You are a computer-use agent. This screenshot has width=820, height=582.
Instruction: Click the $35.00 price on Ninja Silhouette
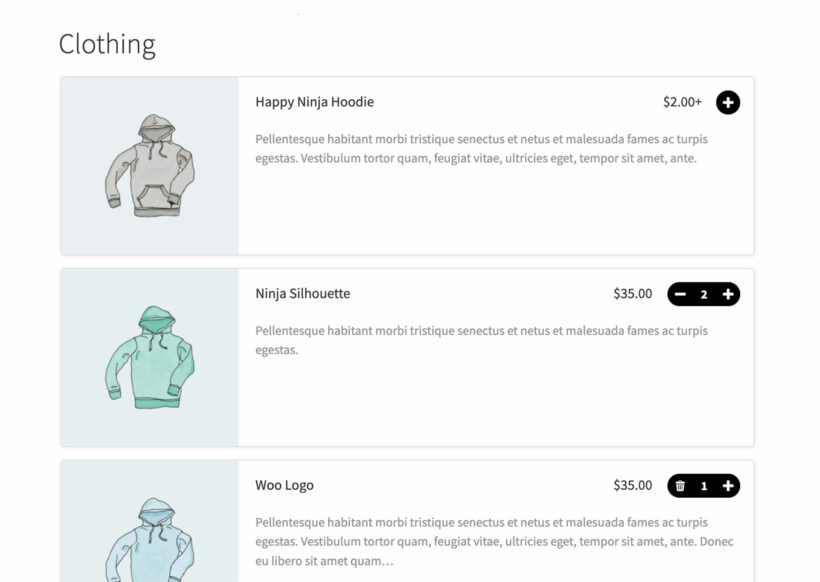[x=634, y=293]
